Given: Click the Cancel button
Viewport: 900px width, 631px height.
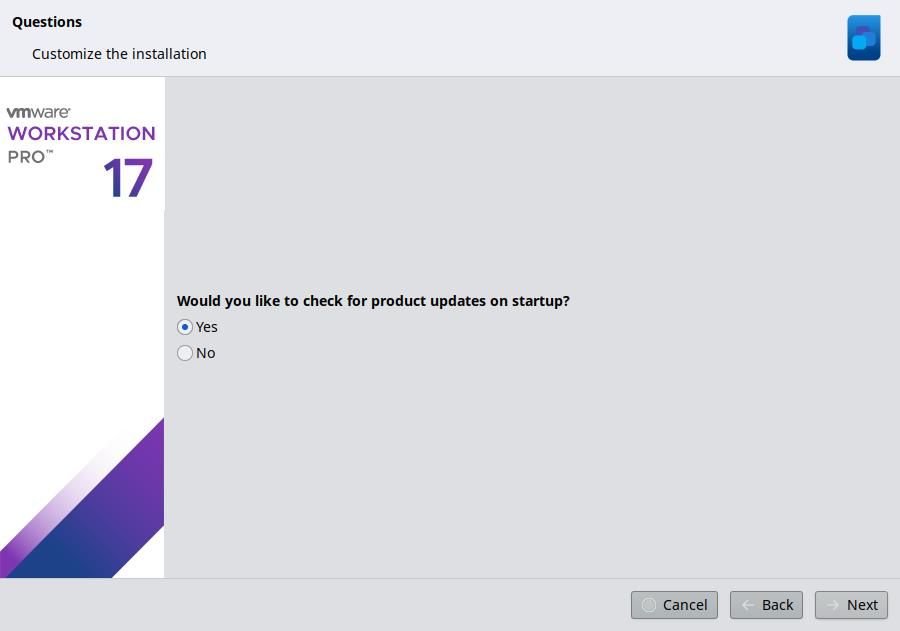Looking at the screenshot, I should tap(674, 605).
